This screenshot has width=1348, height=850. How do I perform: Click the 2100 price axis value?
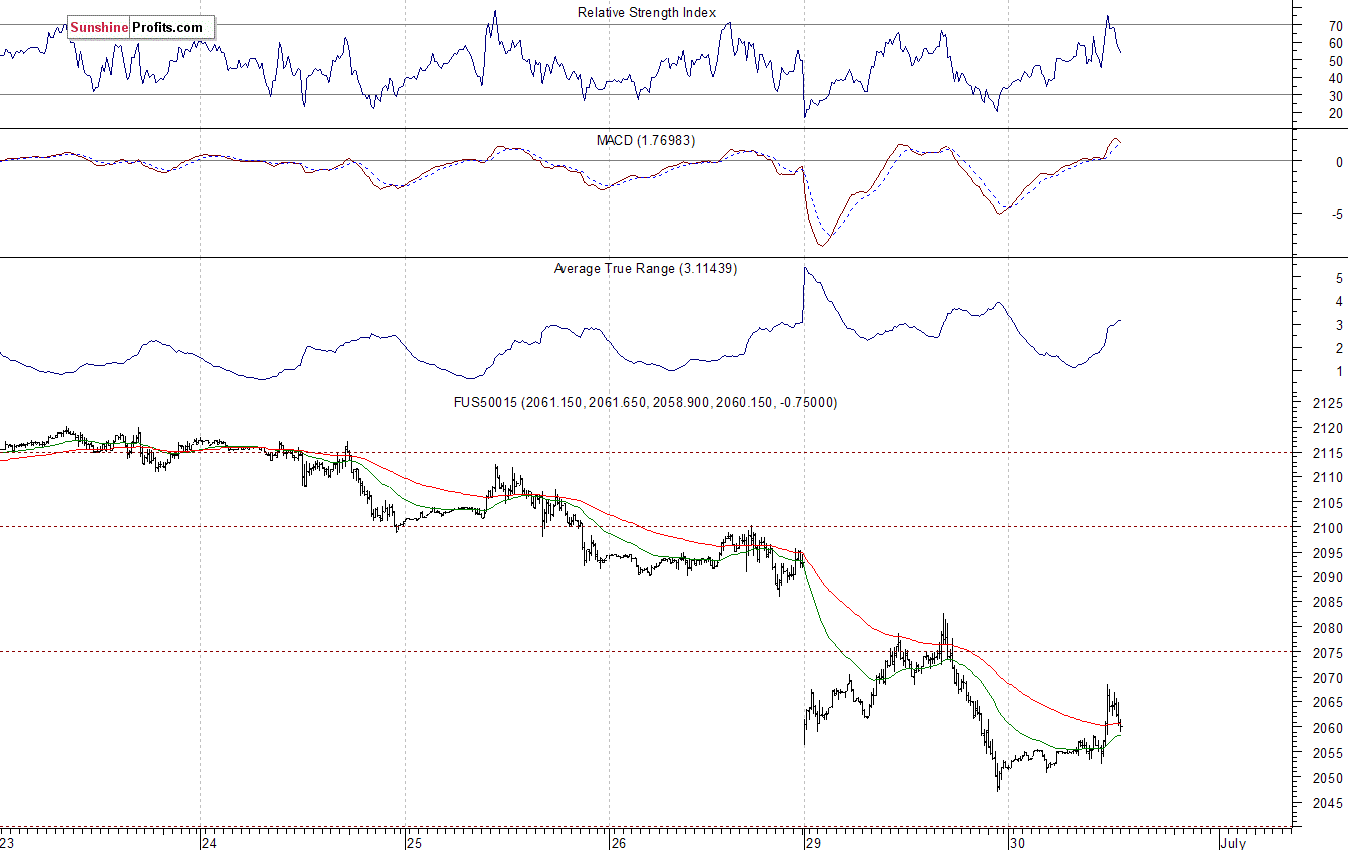pos(1326,528)
